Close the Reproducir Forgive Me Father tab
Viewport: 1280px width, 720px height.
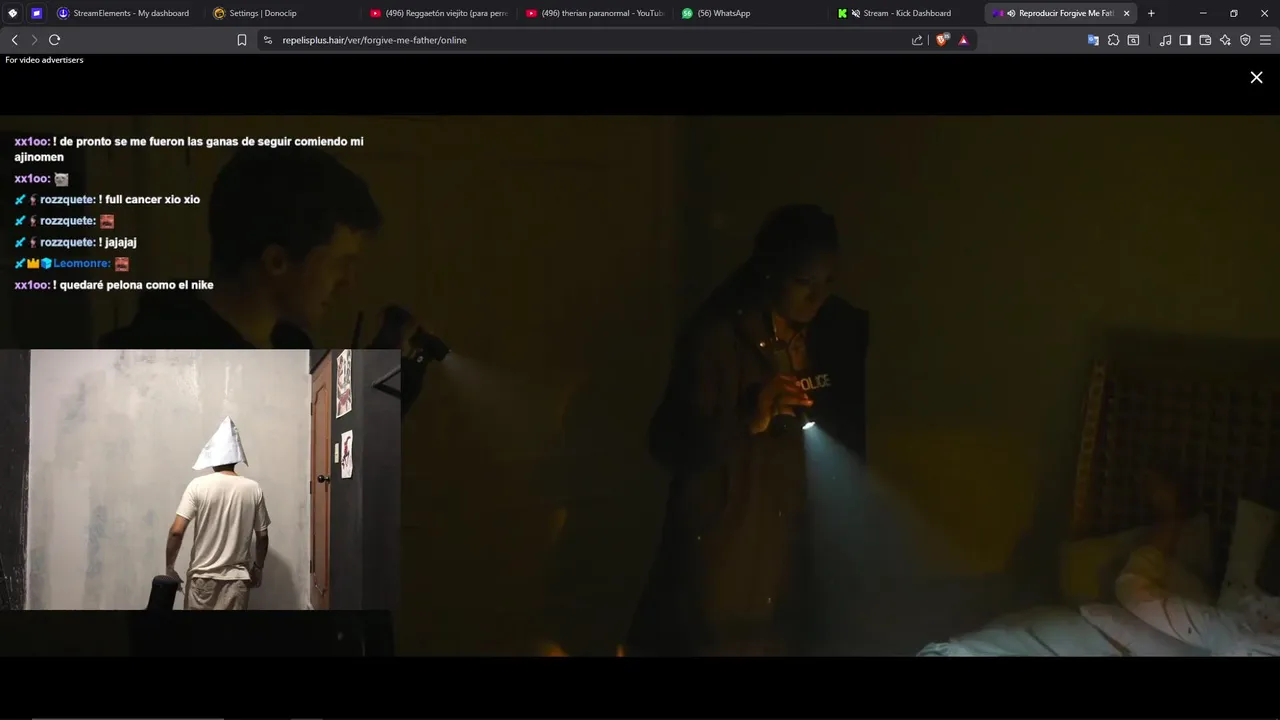[x=1126, y=13]
